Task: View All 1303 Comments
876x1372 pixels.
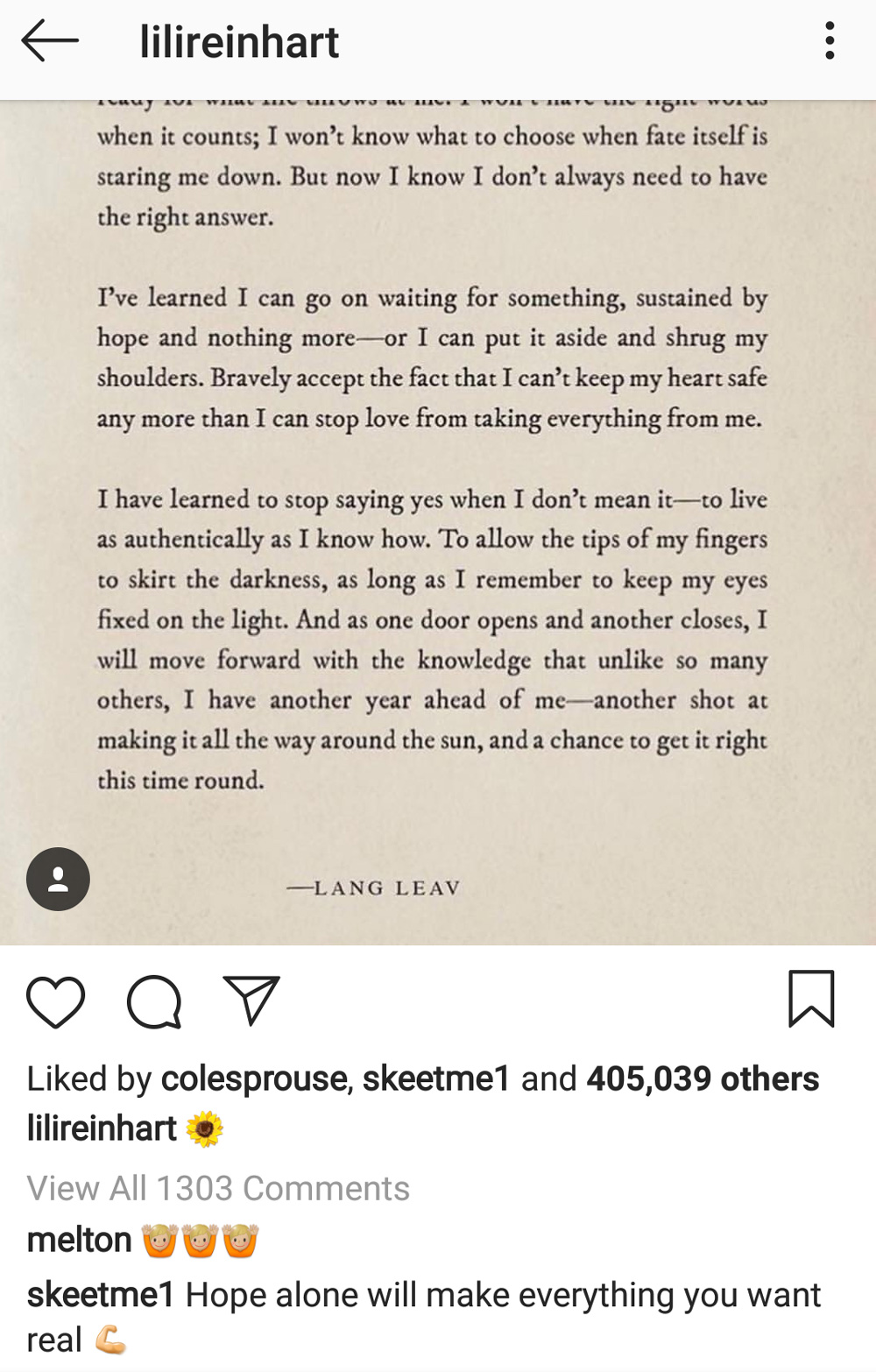Action: [x=218, y=1188]
